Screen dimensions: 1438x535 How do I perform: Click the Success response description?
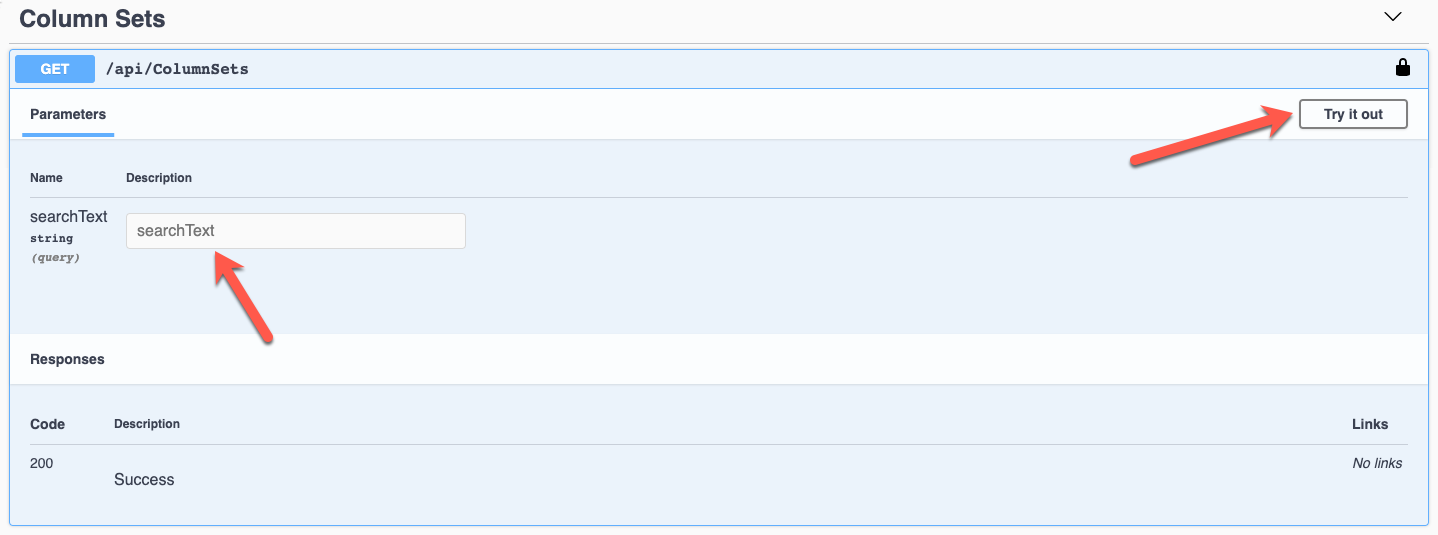(x=144, y=480)
